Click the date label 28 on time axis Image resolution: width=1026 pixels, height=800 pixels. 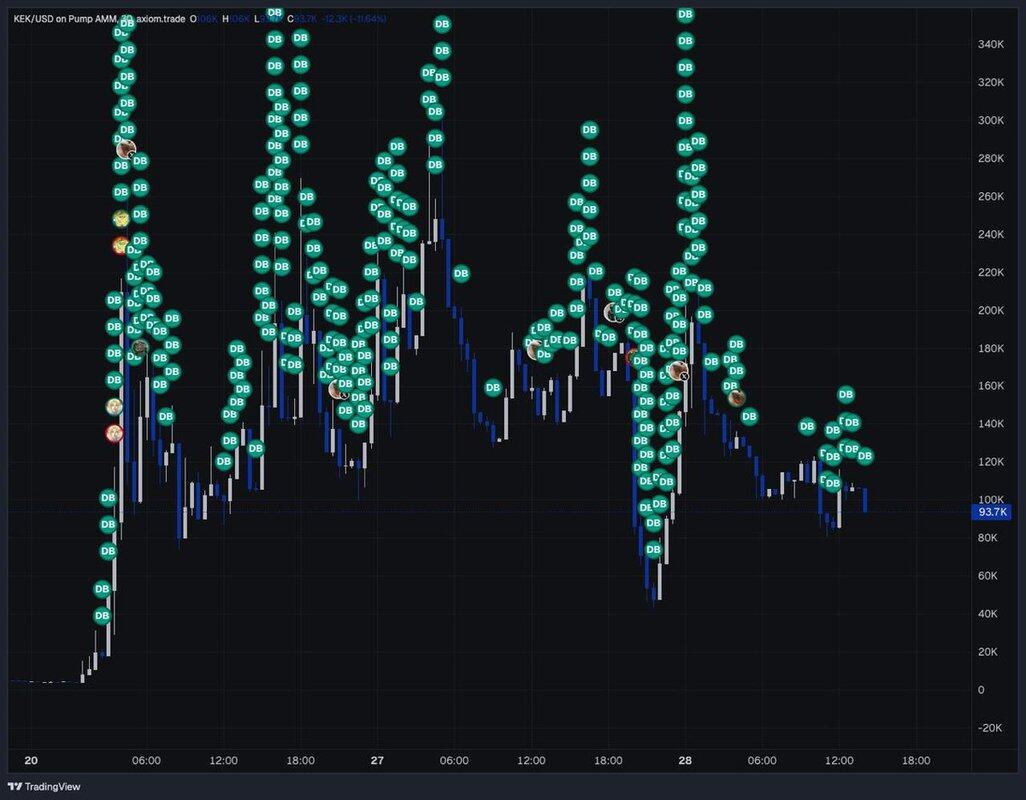point(685,760)
